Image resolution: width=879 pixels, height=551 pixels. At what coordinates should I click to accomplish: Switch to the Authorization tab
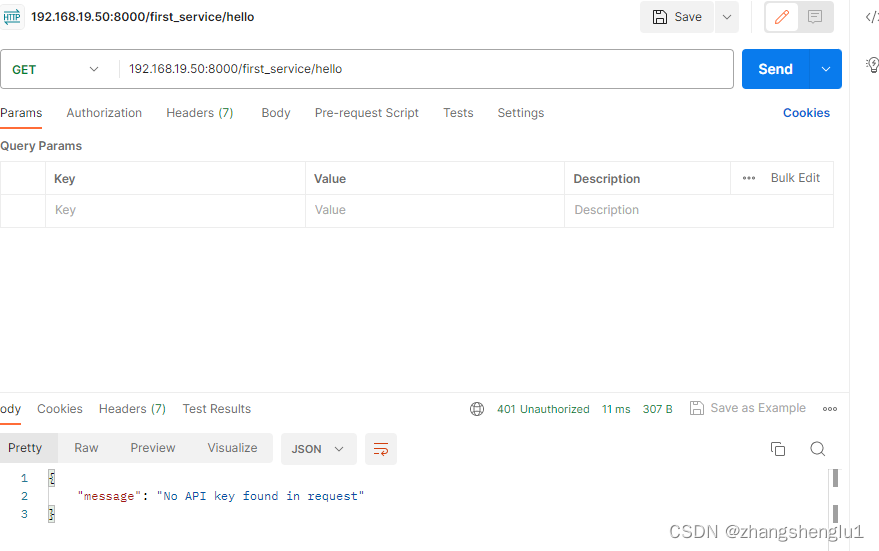(104, 113)
